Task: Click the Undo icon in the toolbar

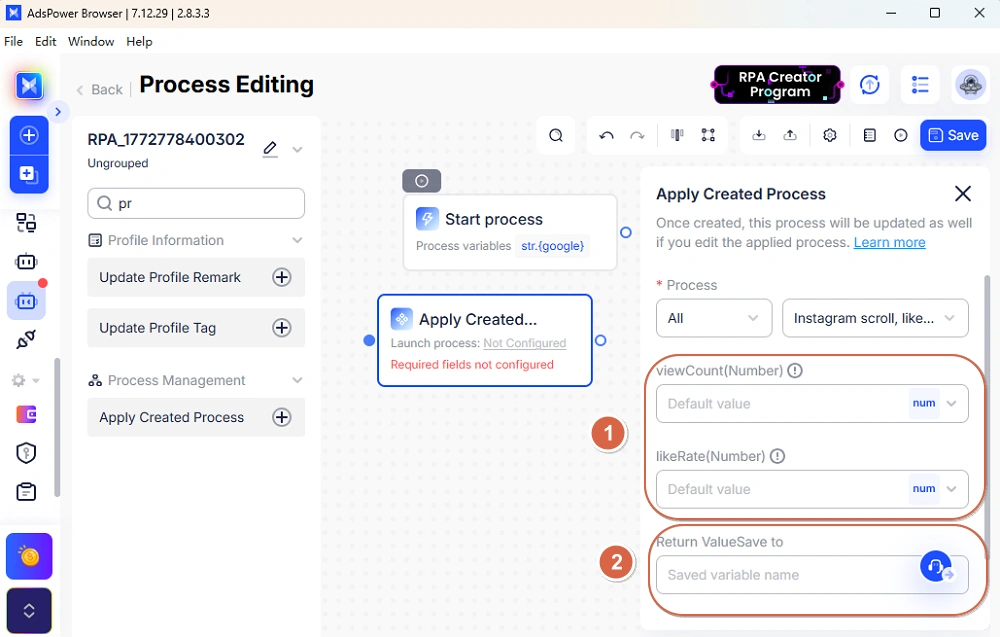Action: (606, 135)
